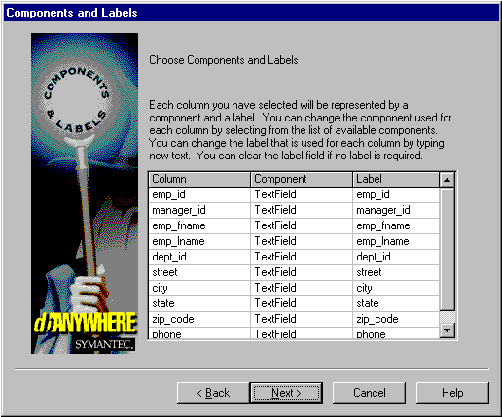Open the component cell for manager_id
Screen dimensions: 502x417
click(301, 210)
